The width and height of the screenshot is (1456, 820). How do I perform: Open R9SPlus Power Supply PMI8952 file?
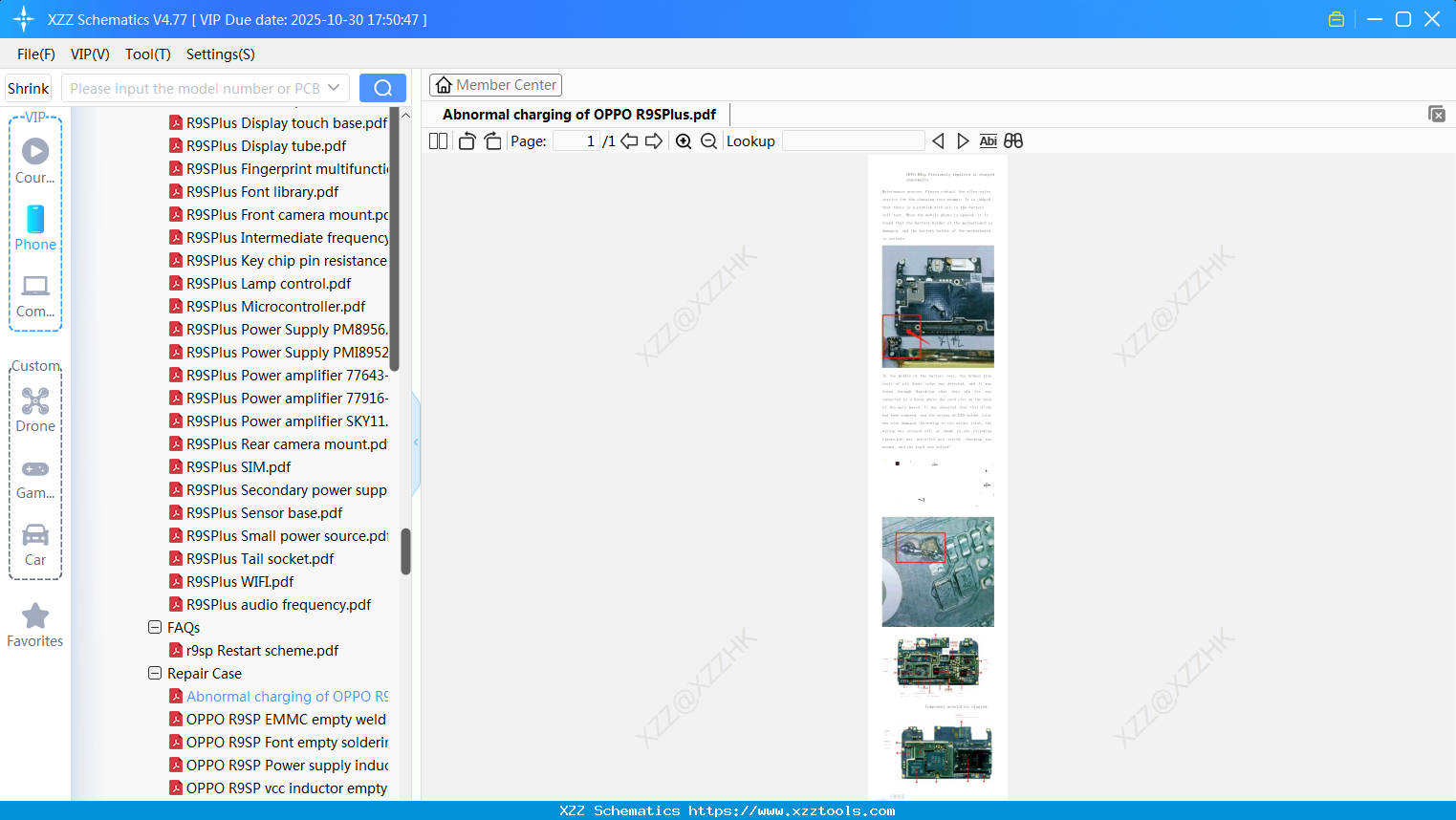pyautogui.click(x=287, y=353)
